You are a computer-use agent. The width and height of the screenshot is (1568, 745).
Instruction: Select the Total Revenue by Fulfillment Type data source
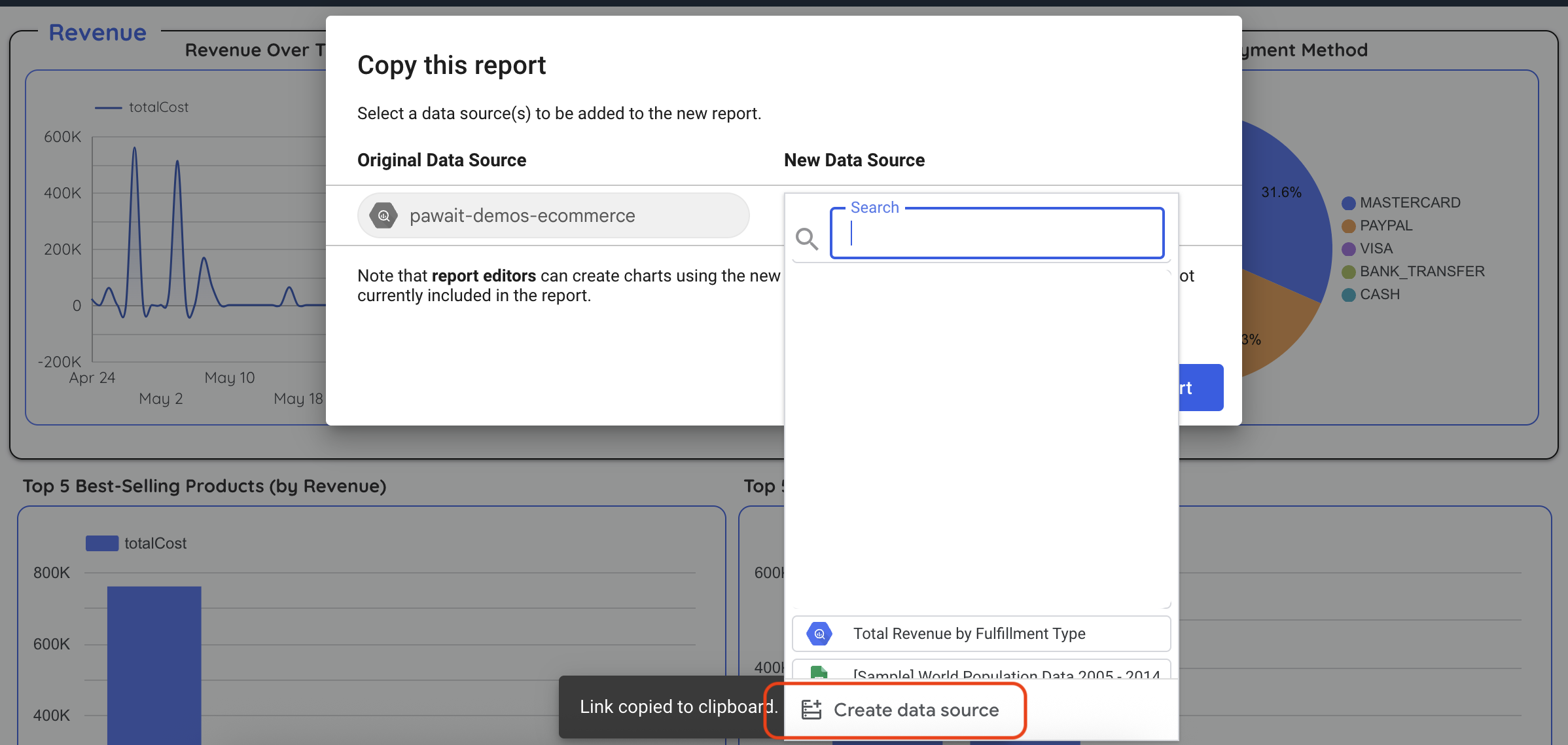pos(969,633)
